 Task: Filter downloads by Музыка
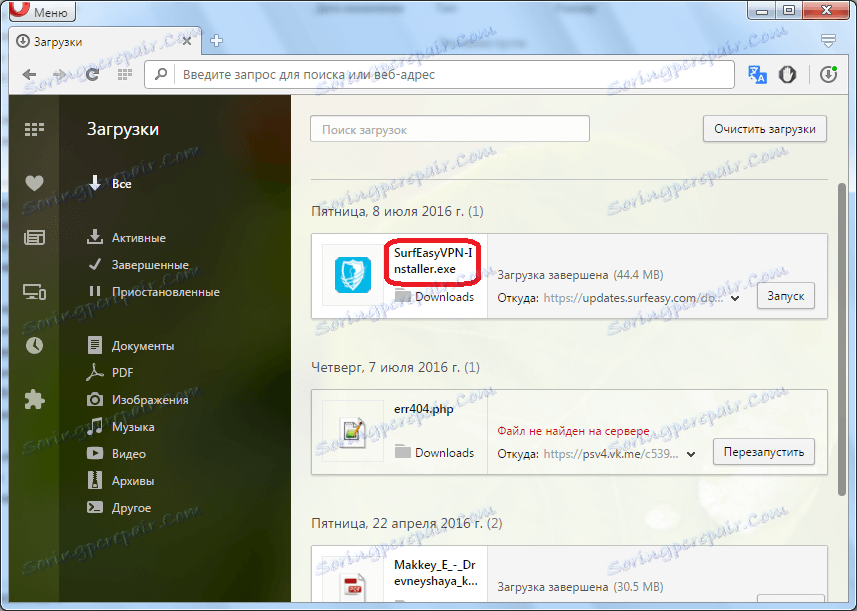click(x=132, y=426)
